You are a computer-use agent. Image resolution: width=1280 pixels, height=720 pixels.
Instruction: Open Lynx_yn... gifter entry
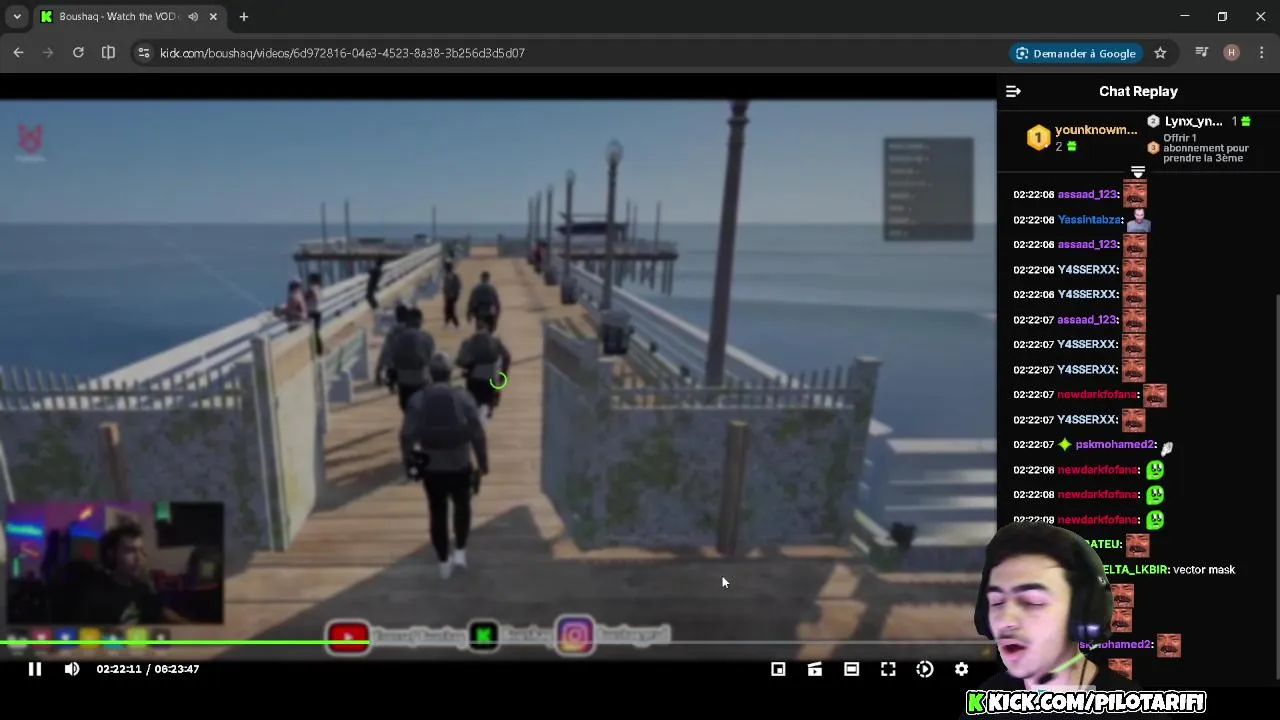coord(1193,121)
